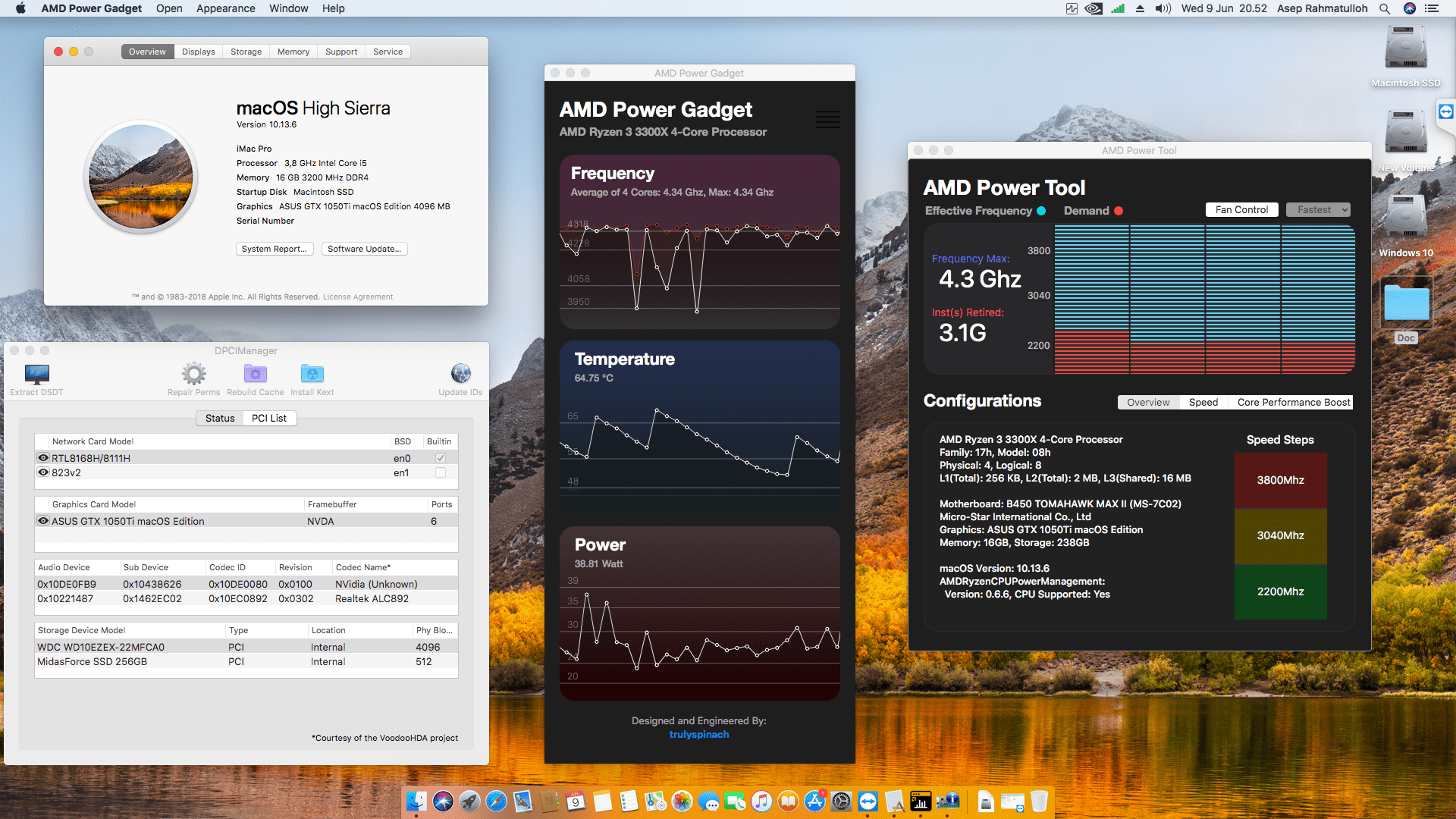This screenshot has width=1456, height=819.
Task: Open Launchpad rocket icon in Dock
Action: point(469,801)
